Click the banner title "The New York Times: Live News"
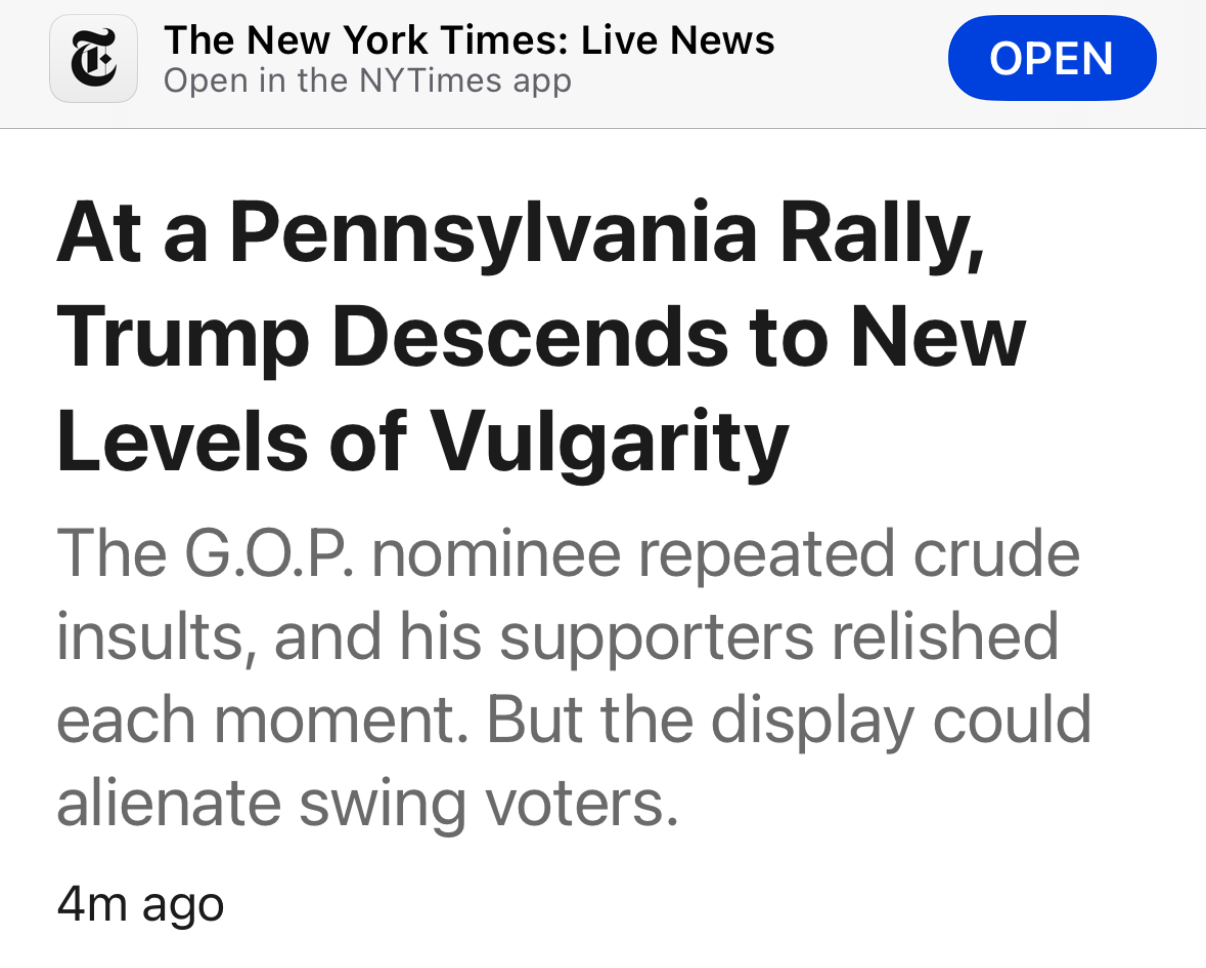This screenshot has width=1206, height=968. [x=468, y=40]
